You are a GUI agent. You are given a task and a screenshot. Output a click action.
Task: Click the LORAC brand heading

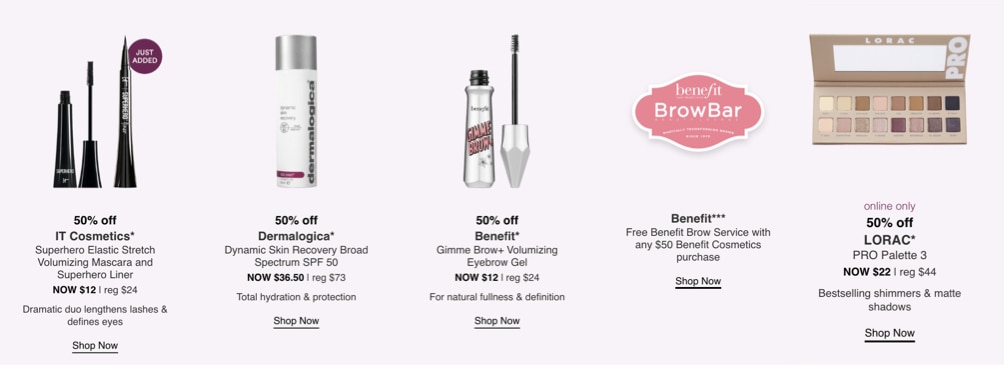pyautogui.click(x=890, y=240)
